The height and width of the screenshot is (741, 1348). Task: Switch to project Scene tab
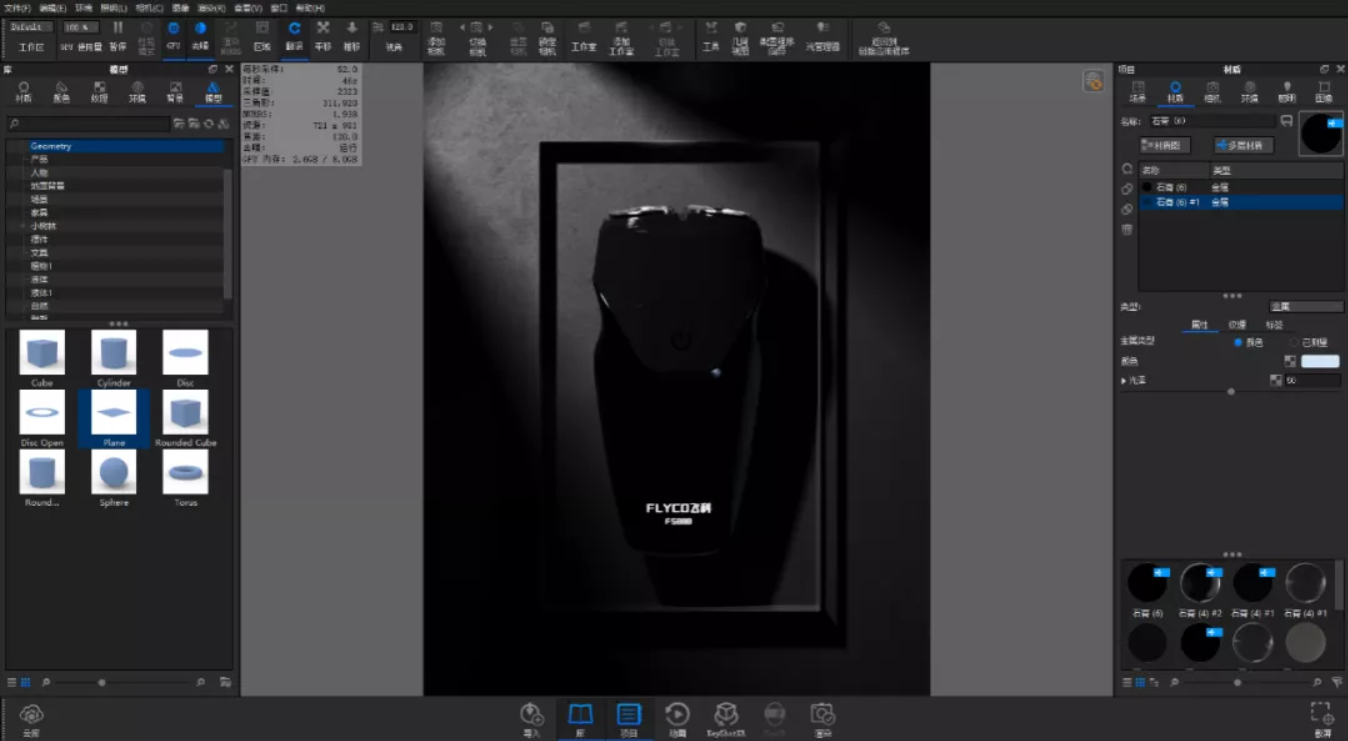[x=1138, y=92]
